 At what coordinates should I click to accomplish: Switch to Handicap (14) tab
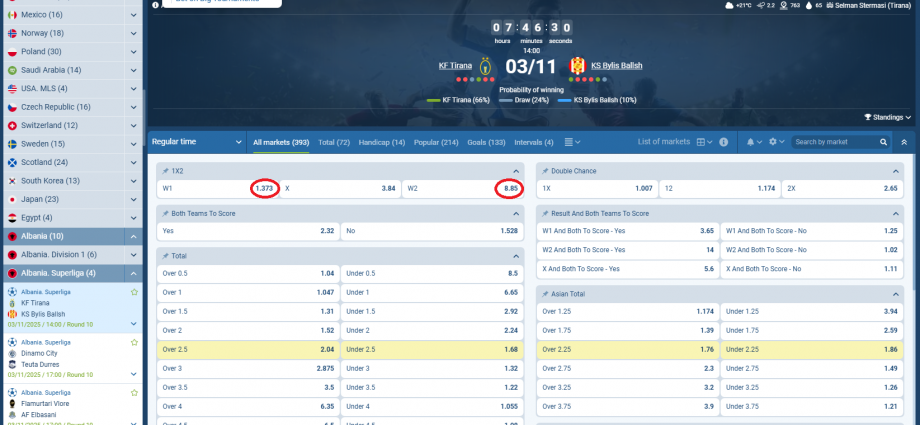(381, 142)
